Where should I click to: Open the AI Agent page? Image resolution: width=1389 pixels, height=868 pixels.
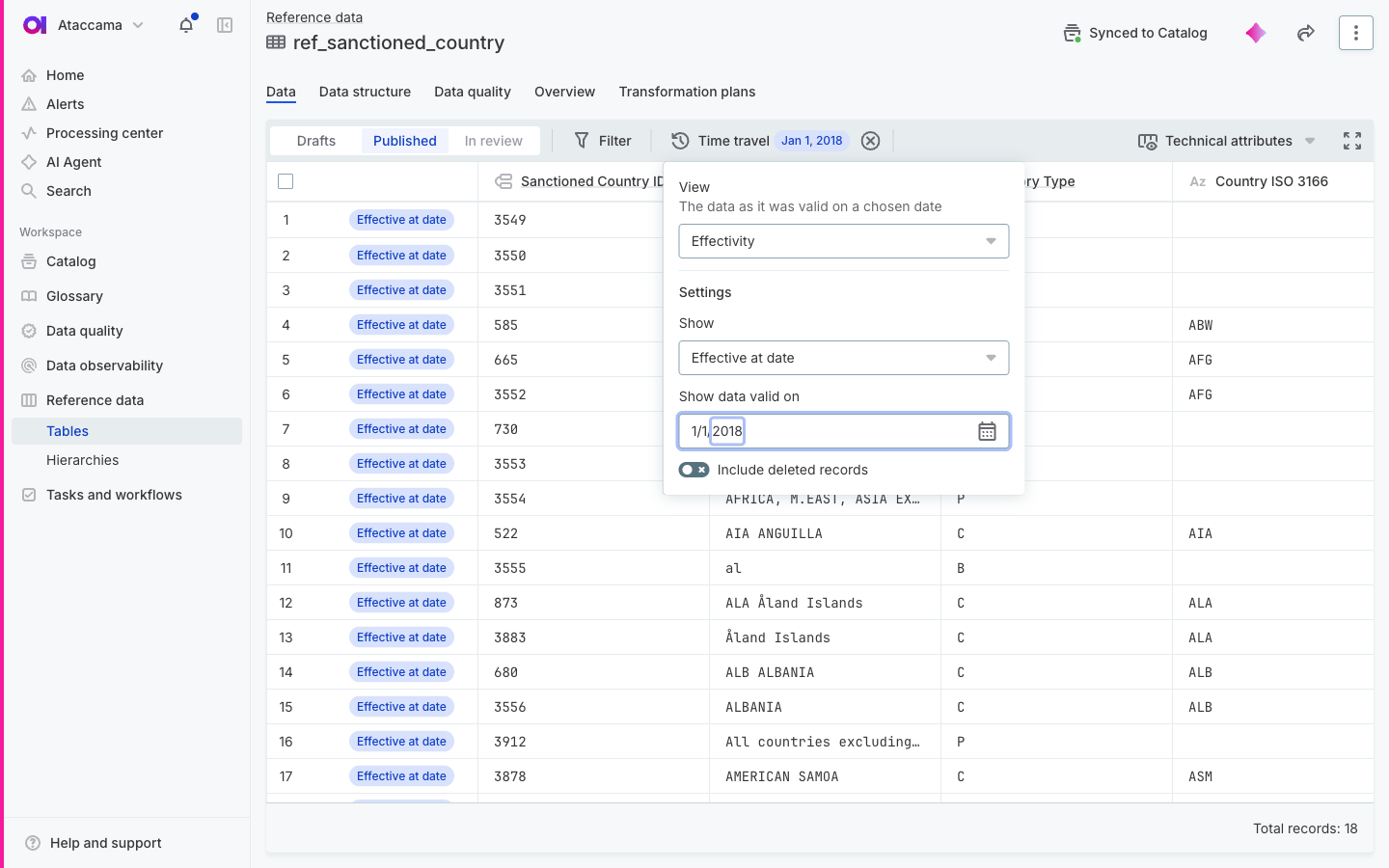74,162
